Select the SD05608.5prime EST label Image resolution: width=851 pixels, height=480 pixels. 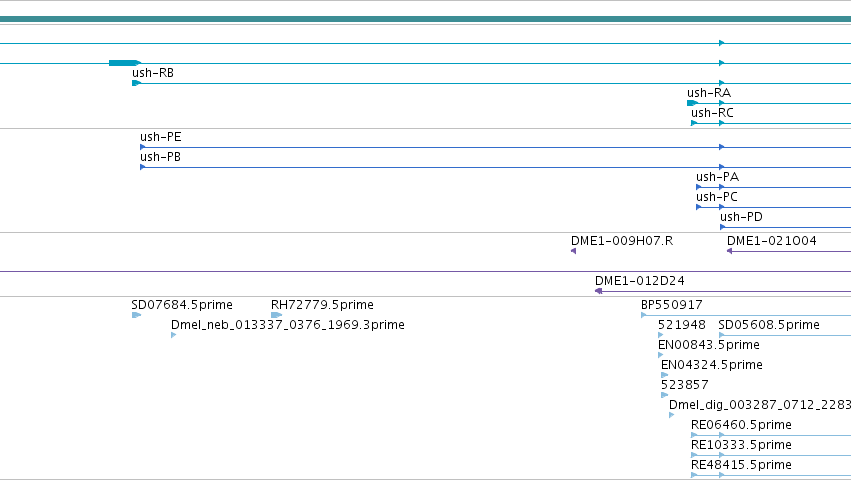(x=769, y=325)
